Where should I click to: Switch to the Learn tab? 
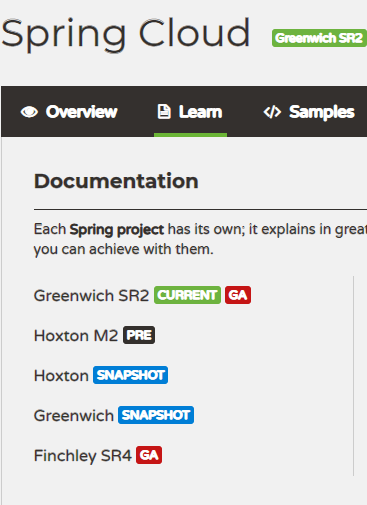190,112
